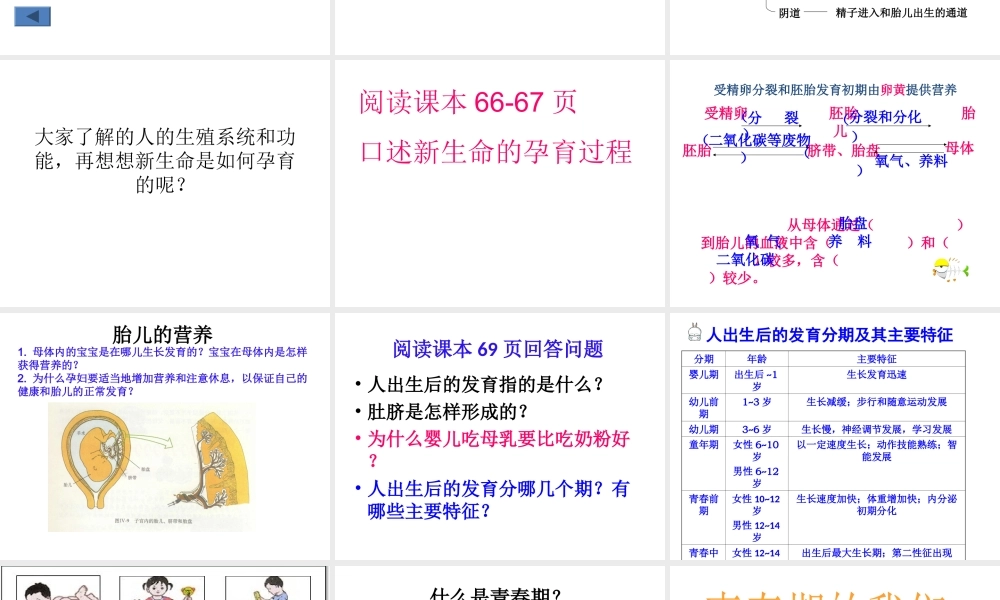Open the 胎儿的营养 slide
The height and width of the screenshot is (600, 1000).
[165, 436]
